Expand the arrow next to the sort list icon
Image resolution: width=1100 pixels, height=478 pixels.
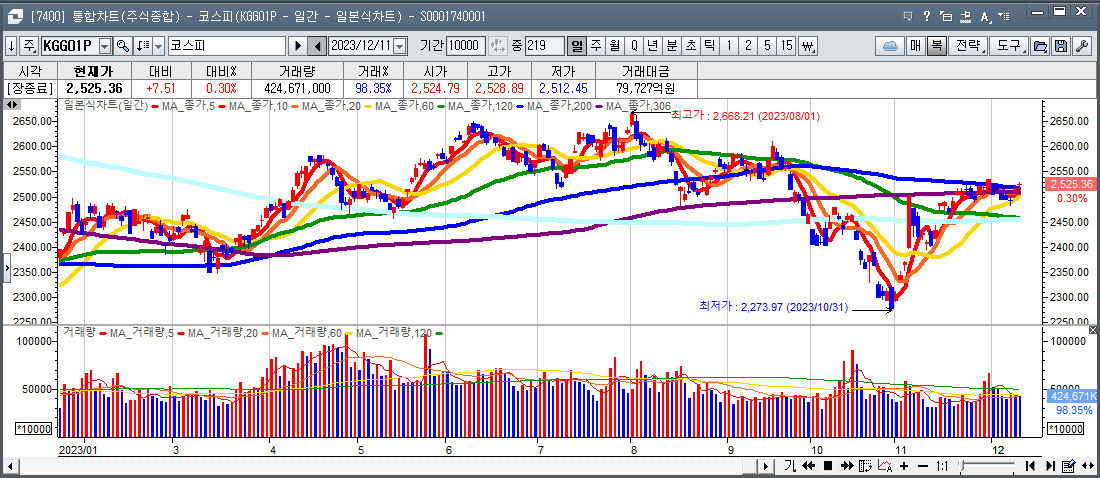(x=158, y=46)
